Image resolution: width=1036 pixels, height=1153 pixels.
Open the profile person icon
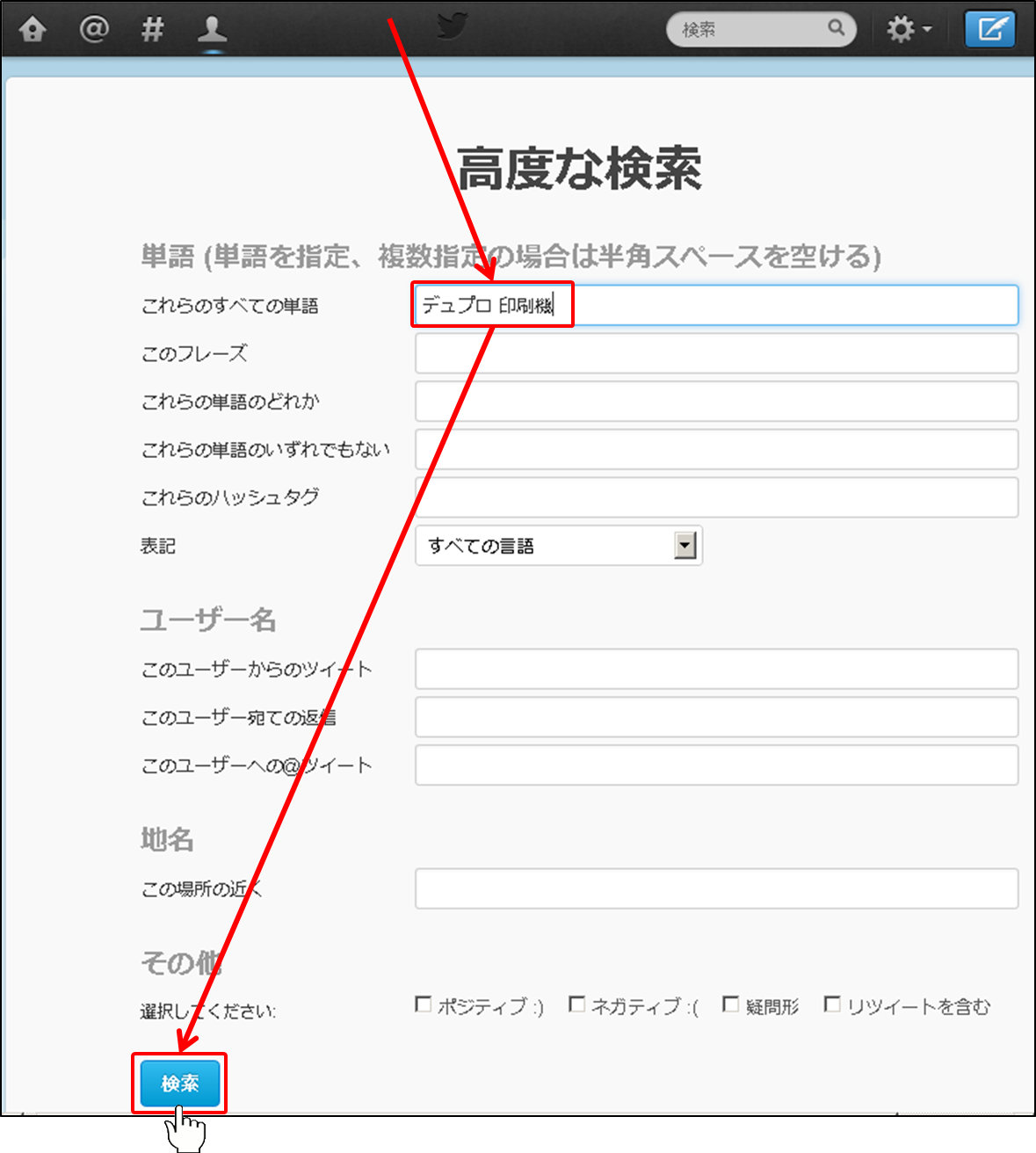tap(212, 30)
